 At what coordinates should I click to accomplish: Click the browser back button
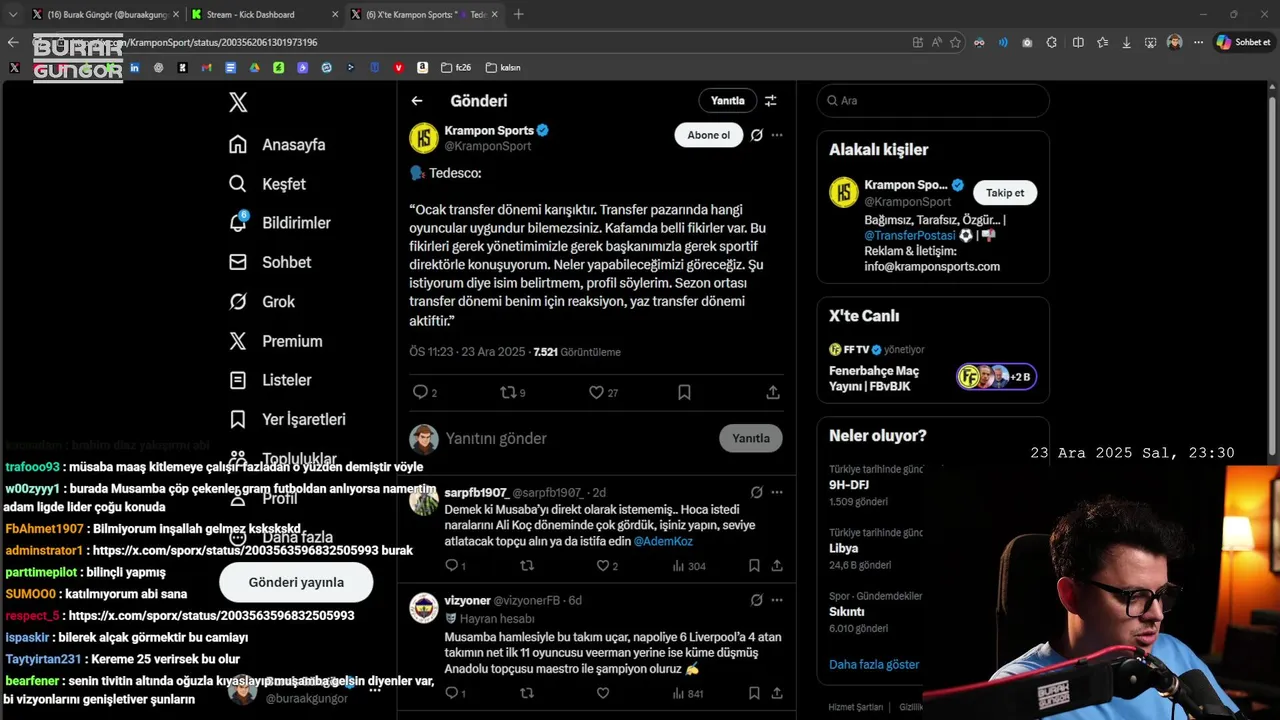click(13, 42)
